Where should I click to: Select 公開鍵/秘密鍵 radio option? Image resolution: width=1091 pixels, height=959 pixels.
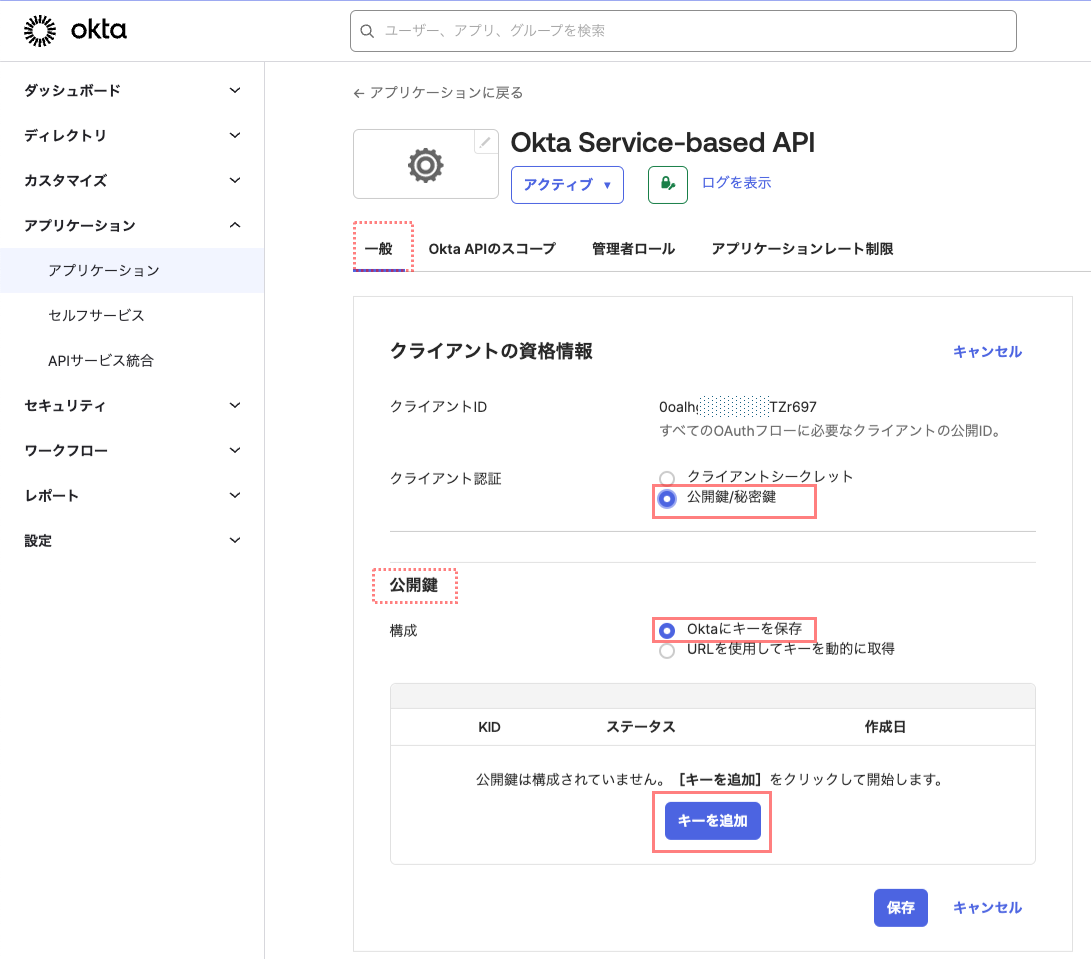(x=667, y=498)
